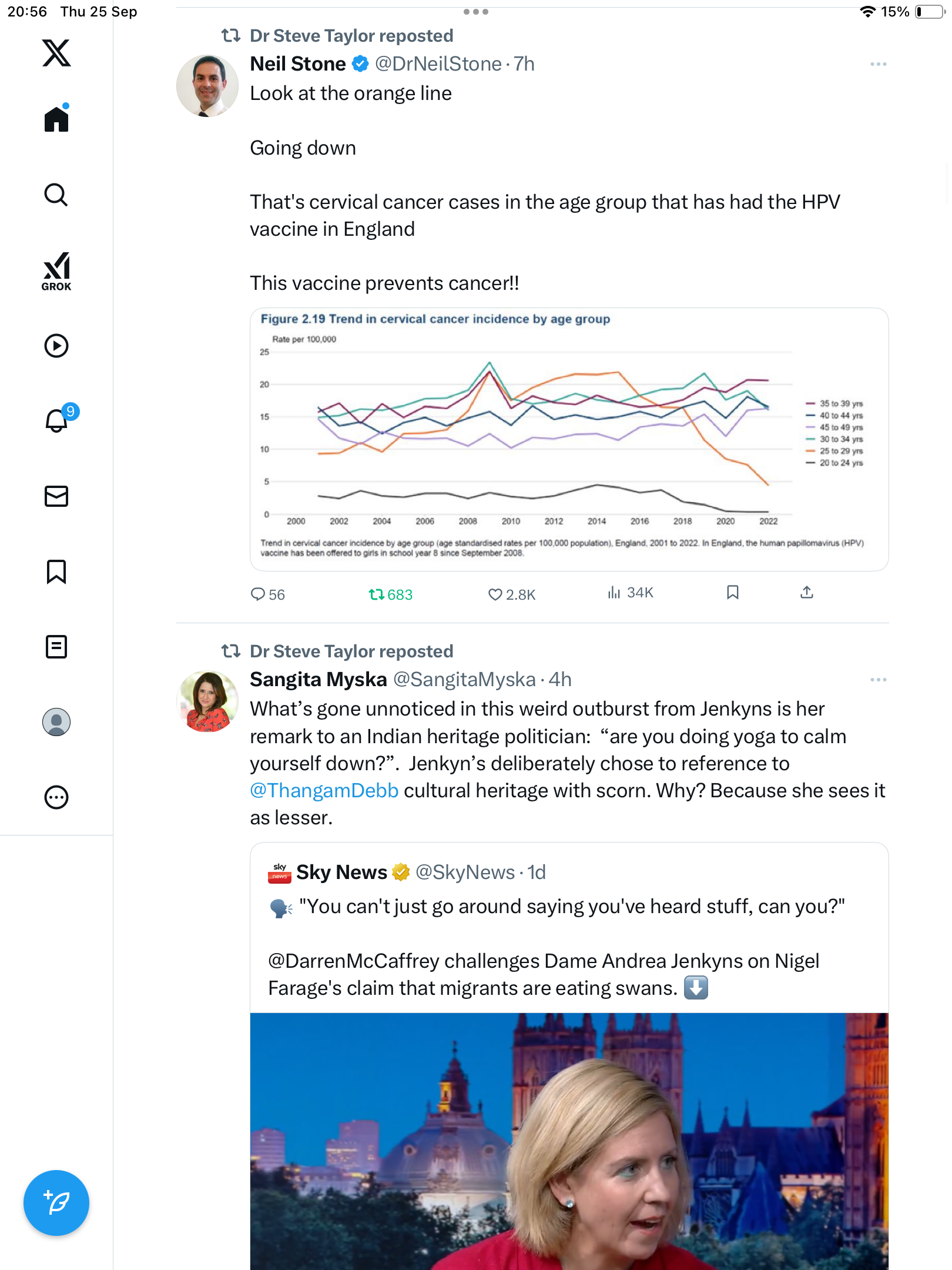This screenshot has width=952, height=1270.
Task: Open more options on Neil Stone's post
Action: coord(878,64)
